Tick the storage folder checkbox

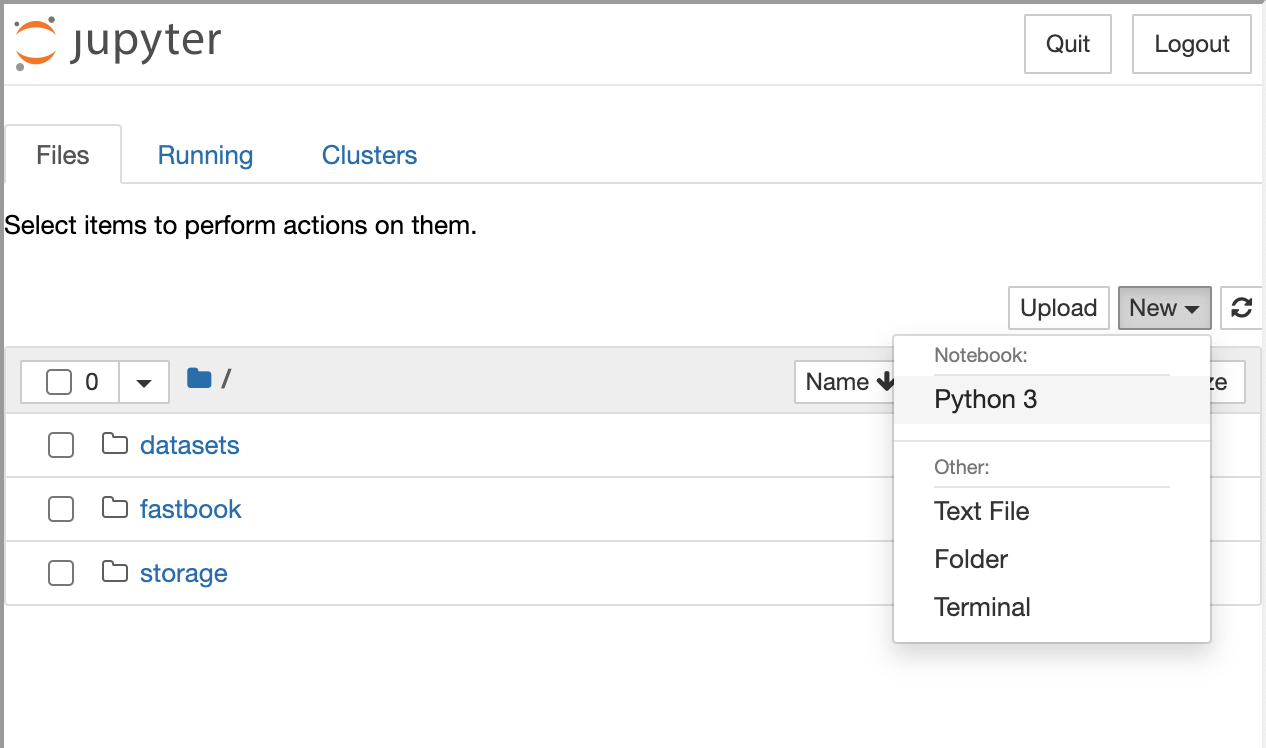click(61, 573)
